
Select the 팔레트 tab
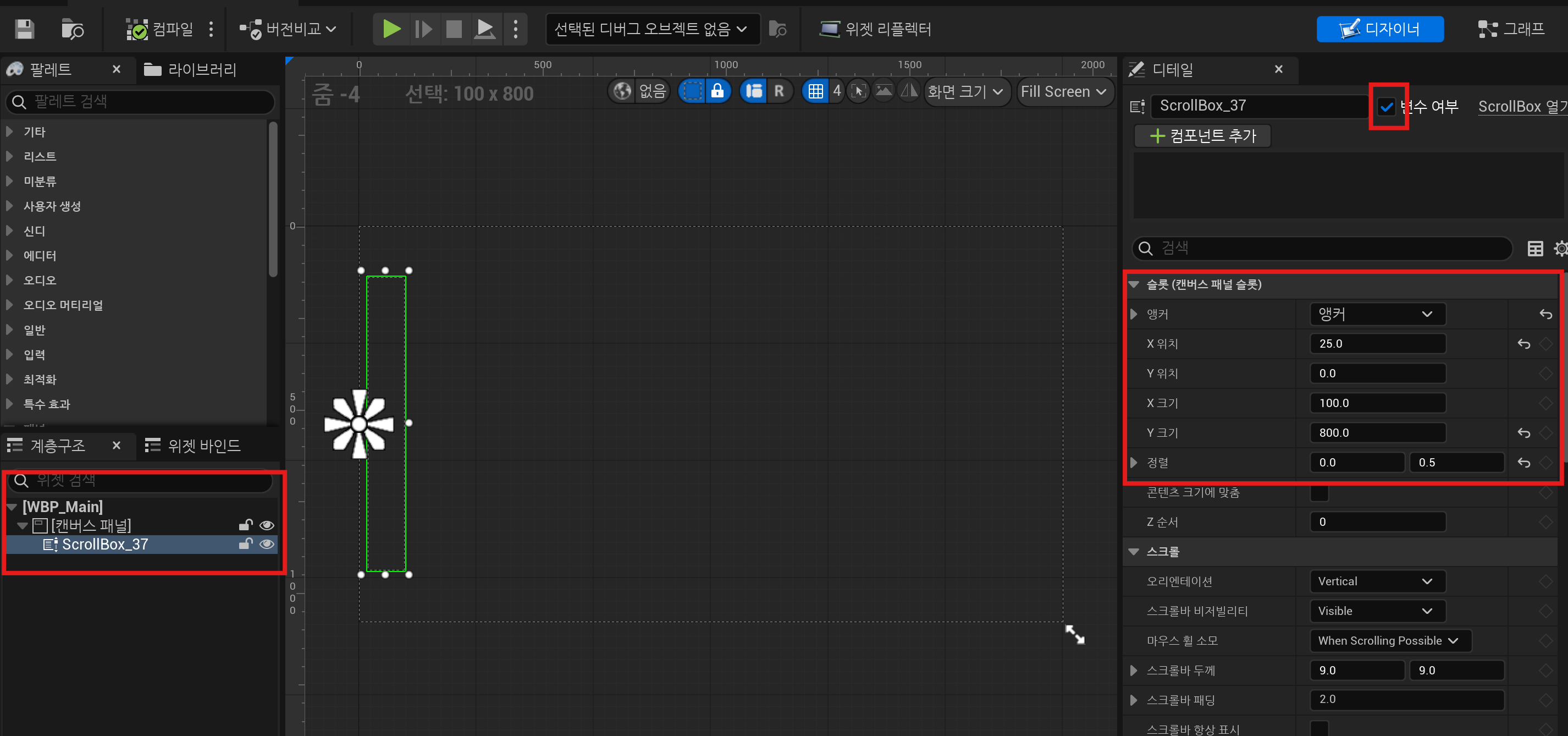(x=51, y=70)
